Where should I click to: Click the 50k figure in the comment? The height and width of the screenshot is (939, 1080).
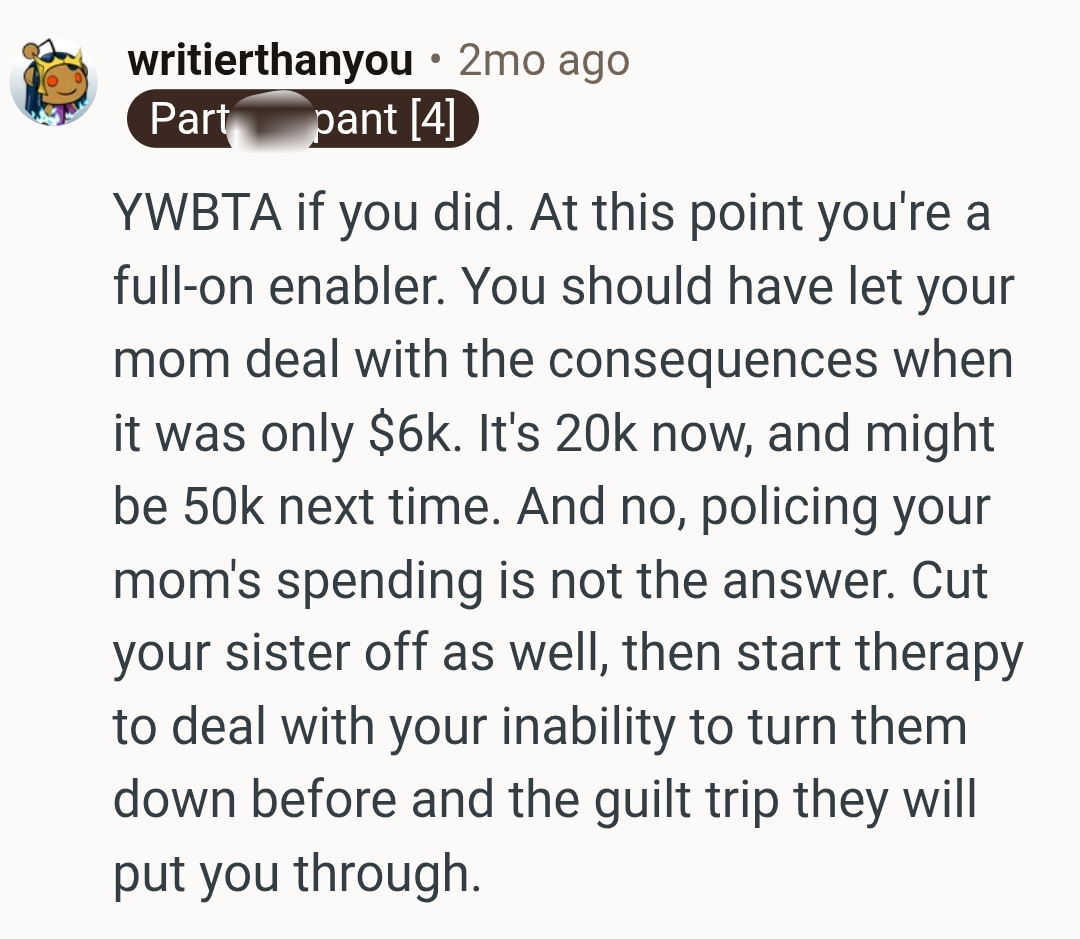[x=223, y=506]
